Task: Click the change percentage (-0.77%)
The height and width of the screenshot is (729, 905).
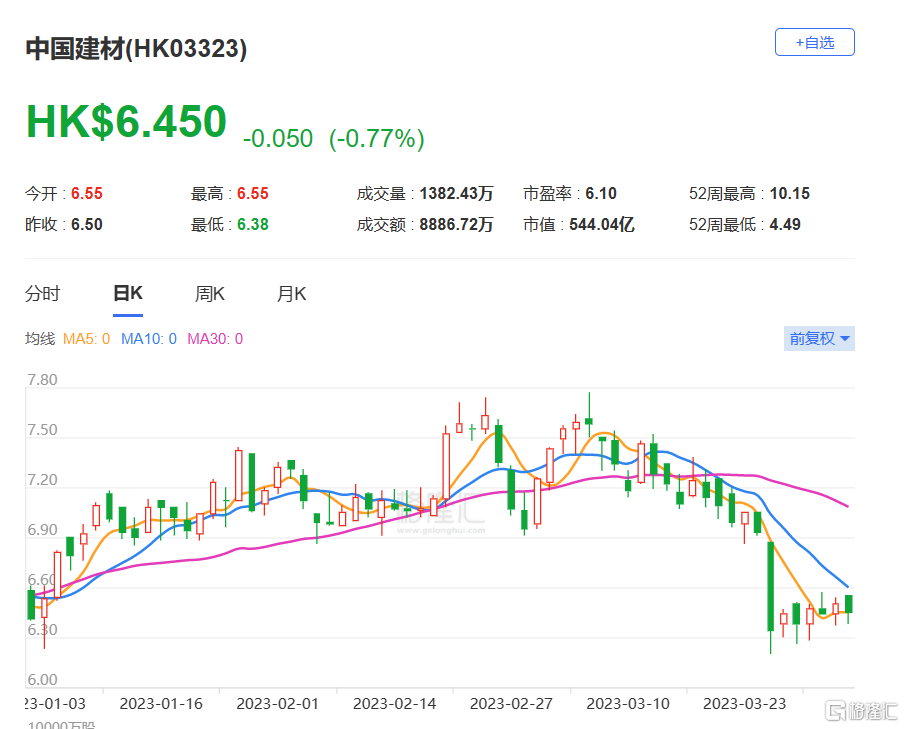Action: pos(377,139)
